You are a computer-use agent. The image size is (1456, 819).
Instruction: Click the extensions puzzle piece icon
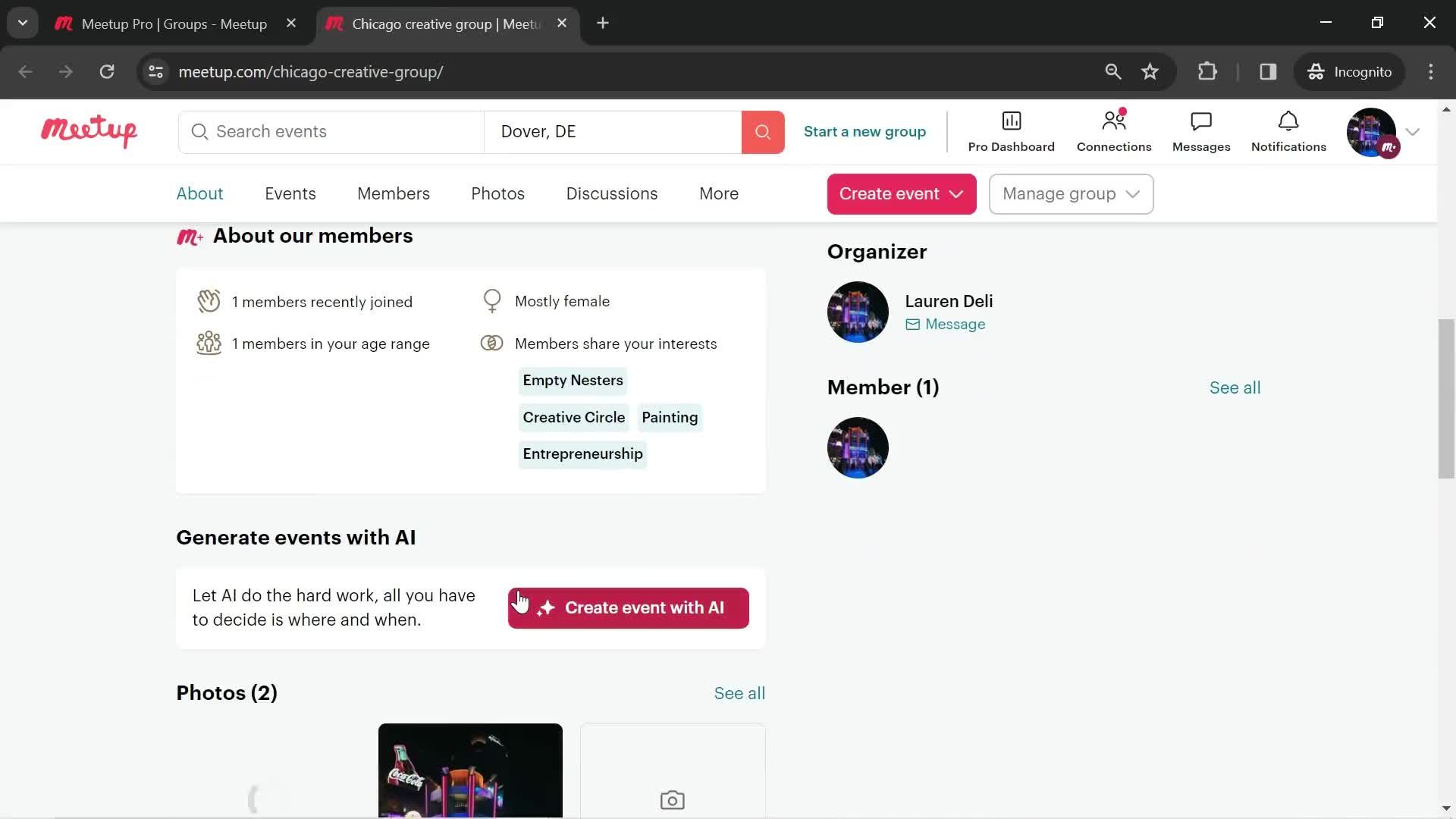tap(1207, 71)
